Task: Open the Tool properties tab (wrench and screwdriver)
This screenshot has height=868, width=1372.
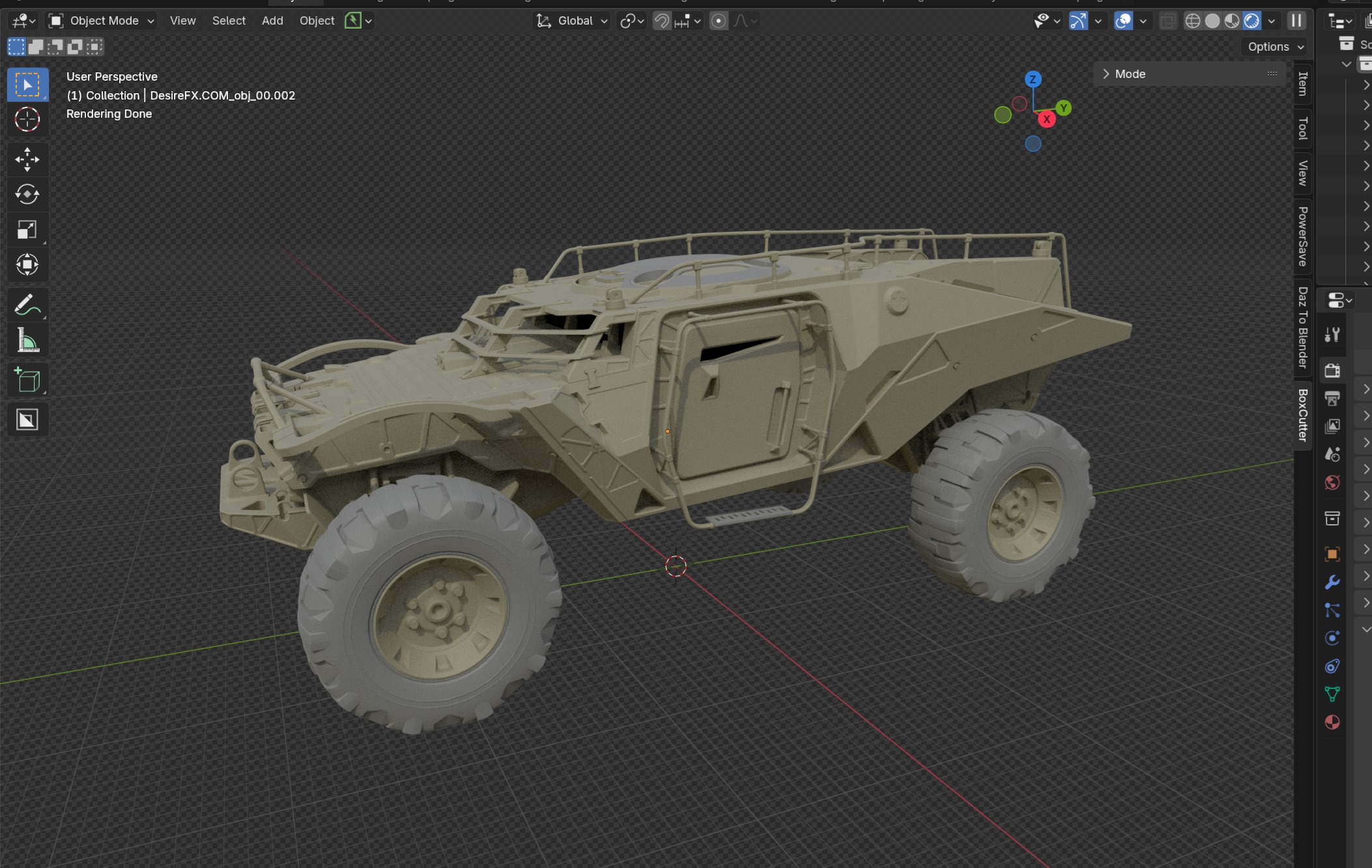Action: (x=1332, y=335)
